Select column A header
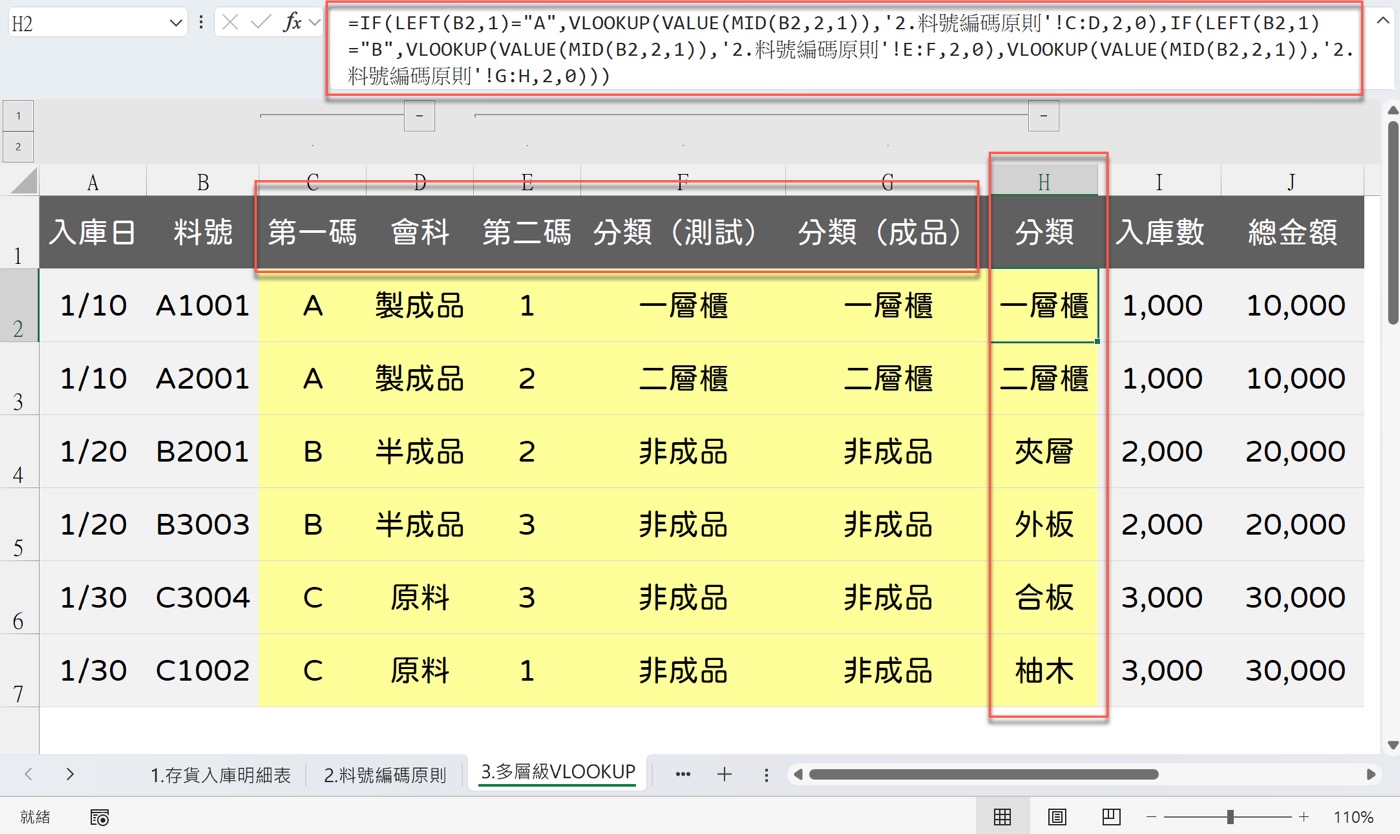Image resolution: width=1400 pixels, height=834 pixels. pos(93,181)
